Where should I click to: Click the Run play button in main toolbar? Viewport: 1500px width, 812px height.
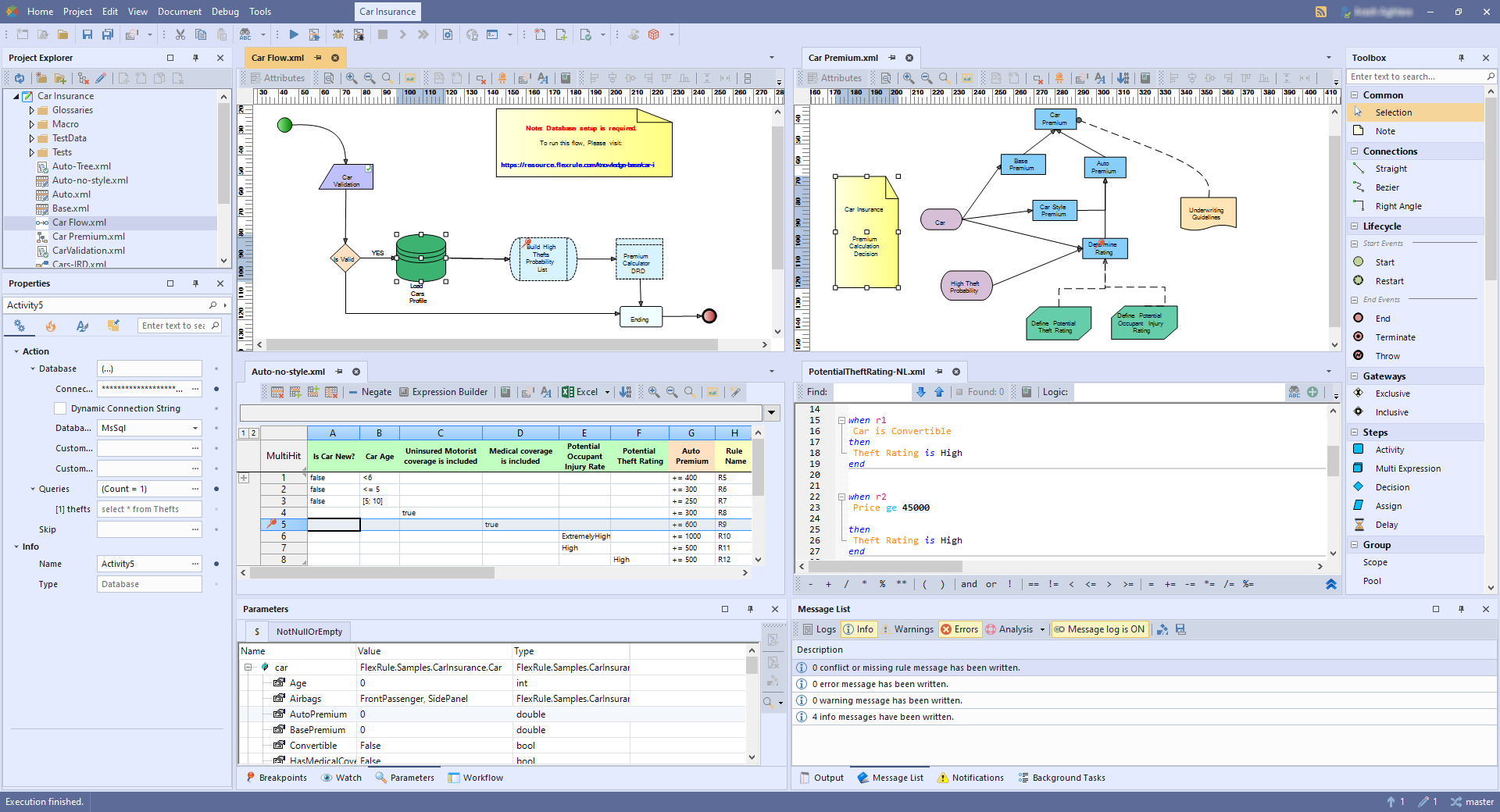coord(294,34)
